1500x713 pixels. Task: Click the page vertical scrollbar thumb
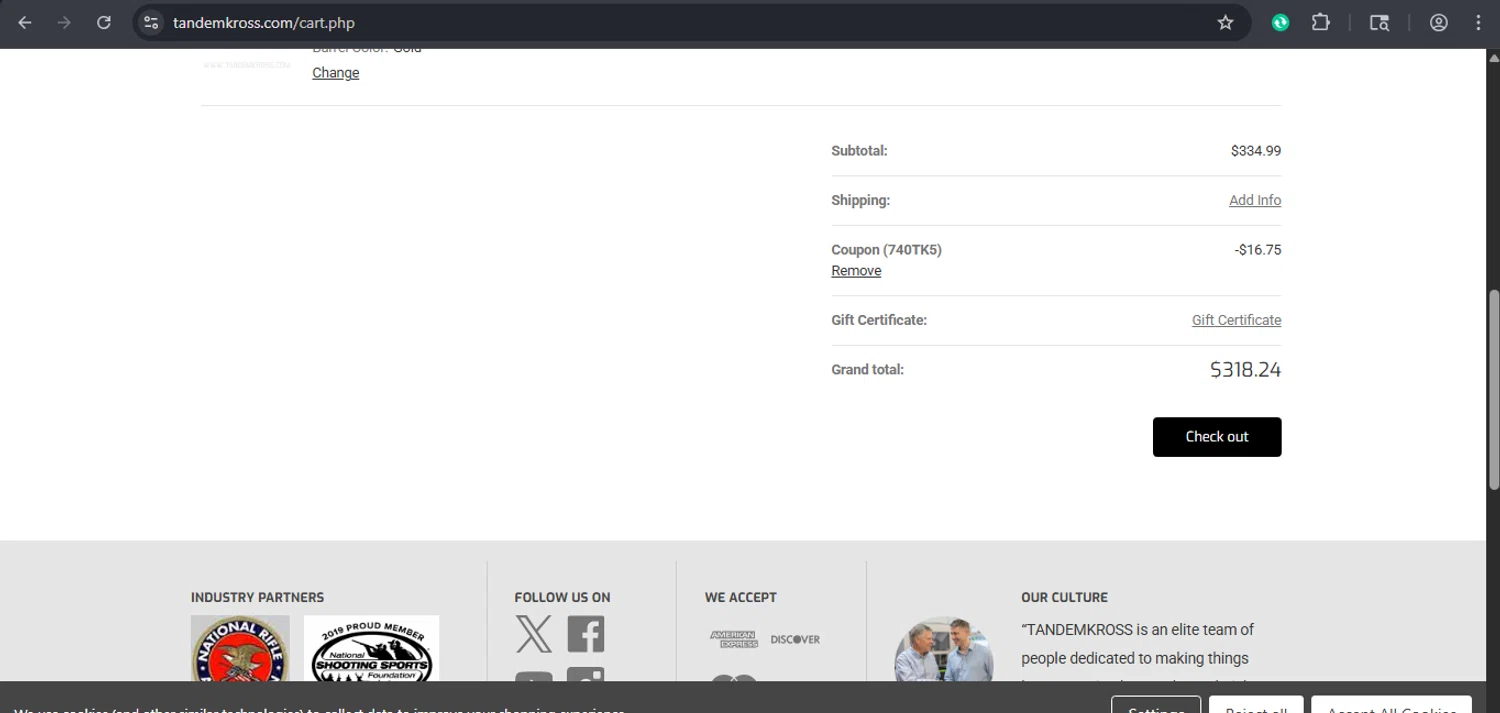[x=1494, y=388]
